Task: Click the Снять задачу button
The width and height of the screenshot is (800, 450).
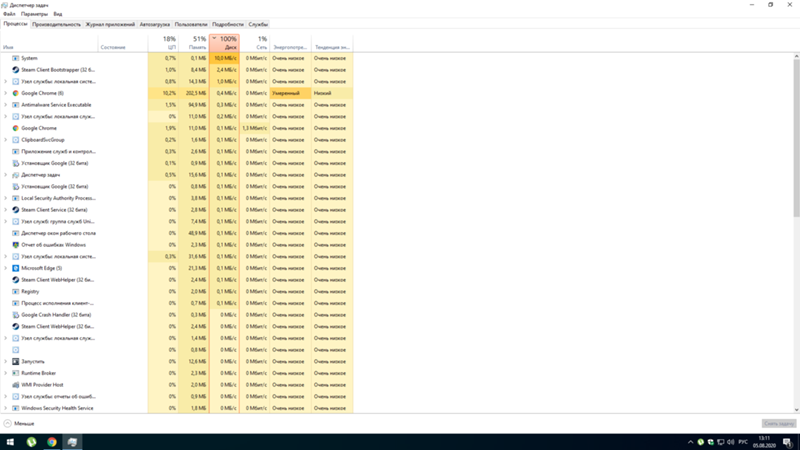Action: click(779, 423)
